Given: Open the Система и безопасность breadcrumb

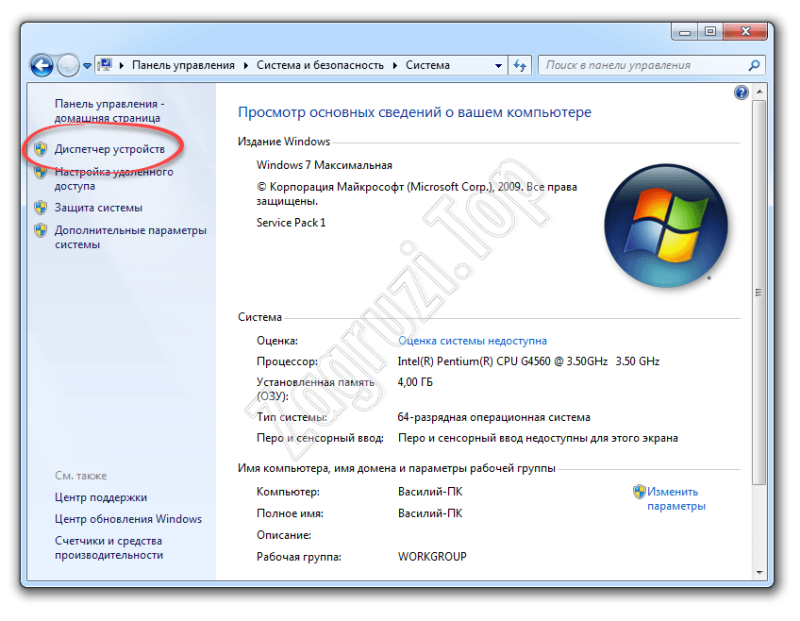Looking at the screenshot, I should pos(320,65).
